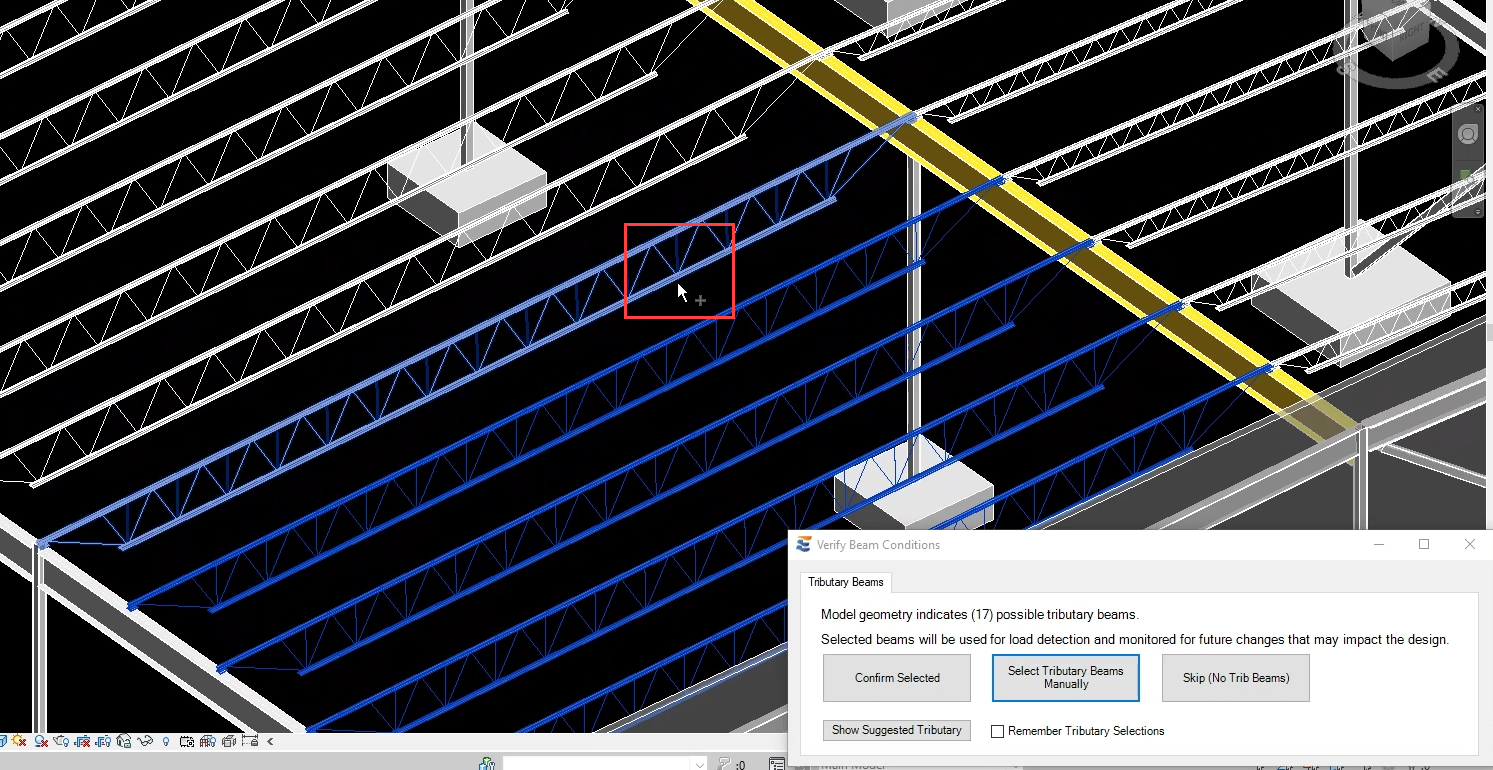Expand the navigation bar options arrow

point(1479,212)
